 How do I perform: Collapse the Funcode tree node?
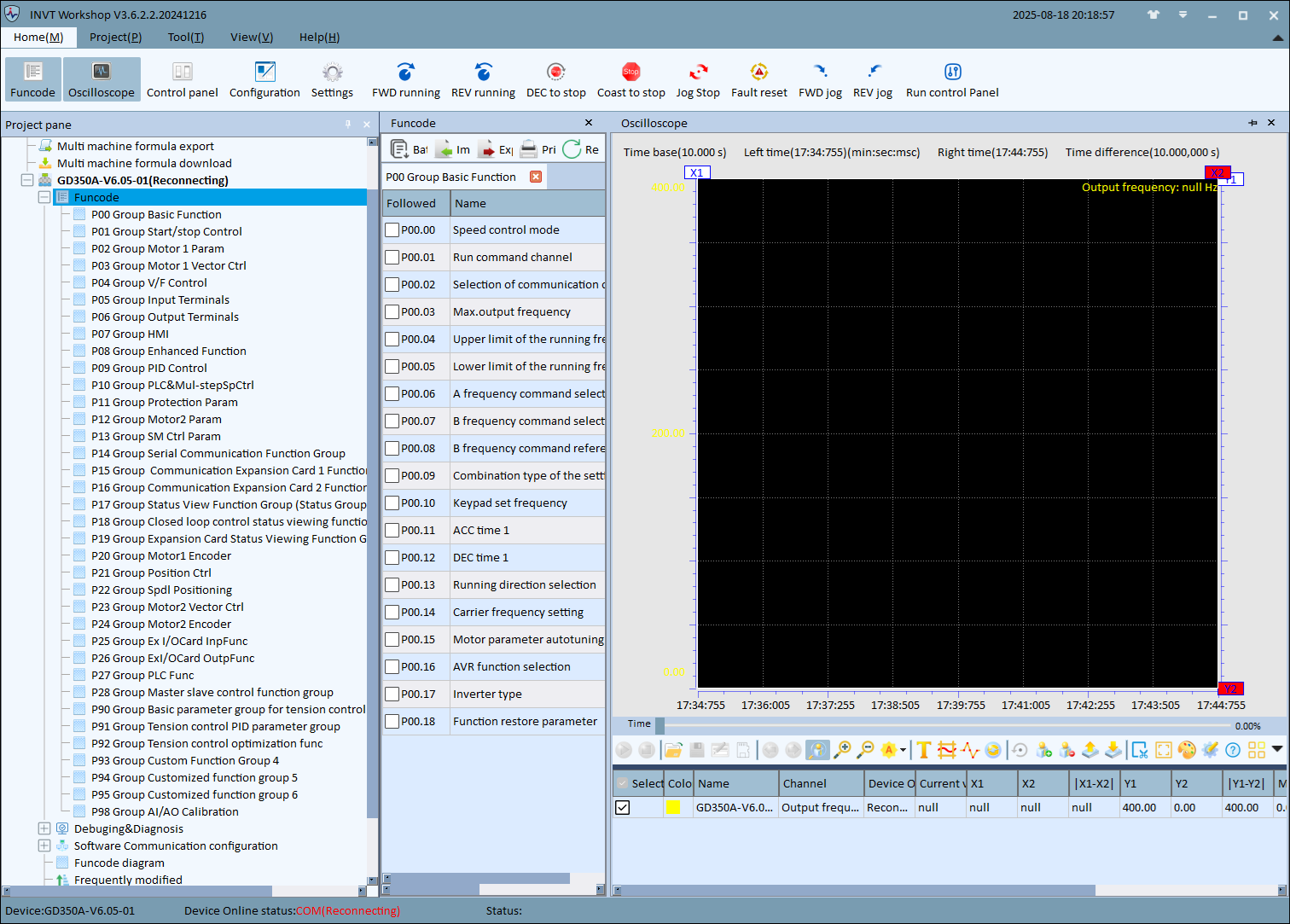pos(44,197)
